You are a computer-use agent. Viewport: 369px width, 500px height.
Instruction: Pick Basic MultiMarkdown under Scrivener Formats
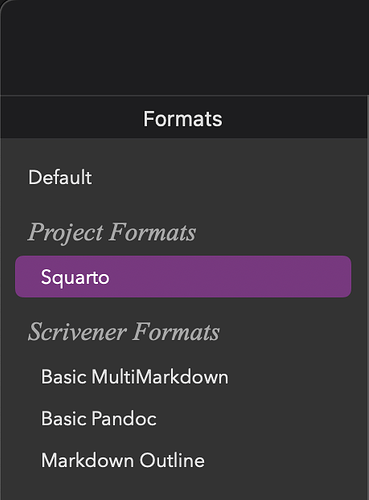coord(135,377)
